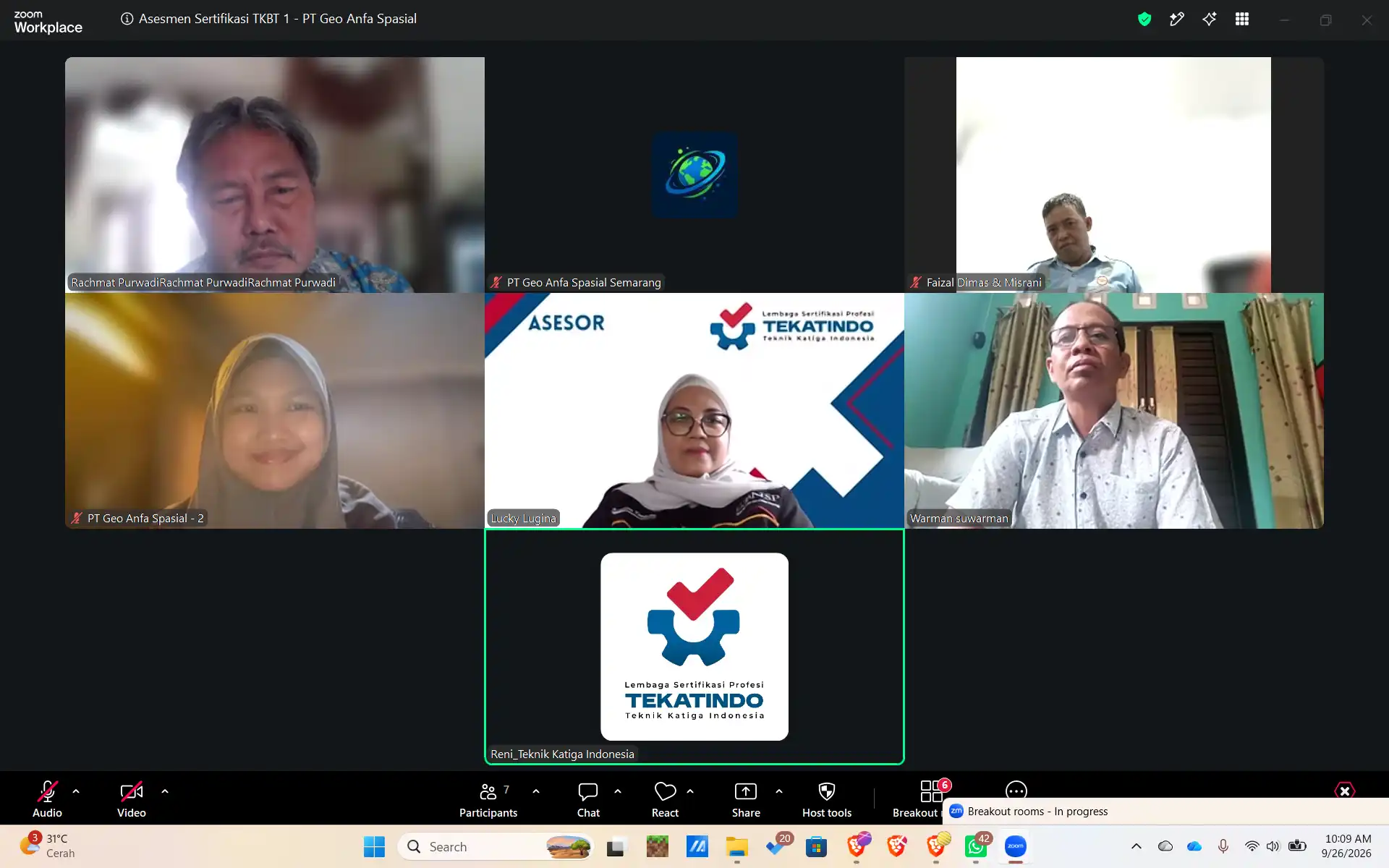Open File Explorer from taskbar
Screen dimensions: 1389x868
736,846
